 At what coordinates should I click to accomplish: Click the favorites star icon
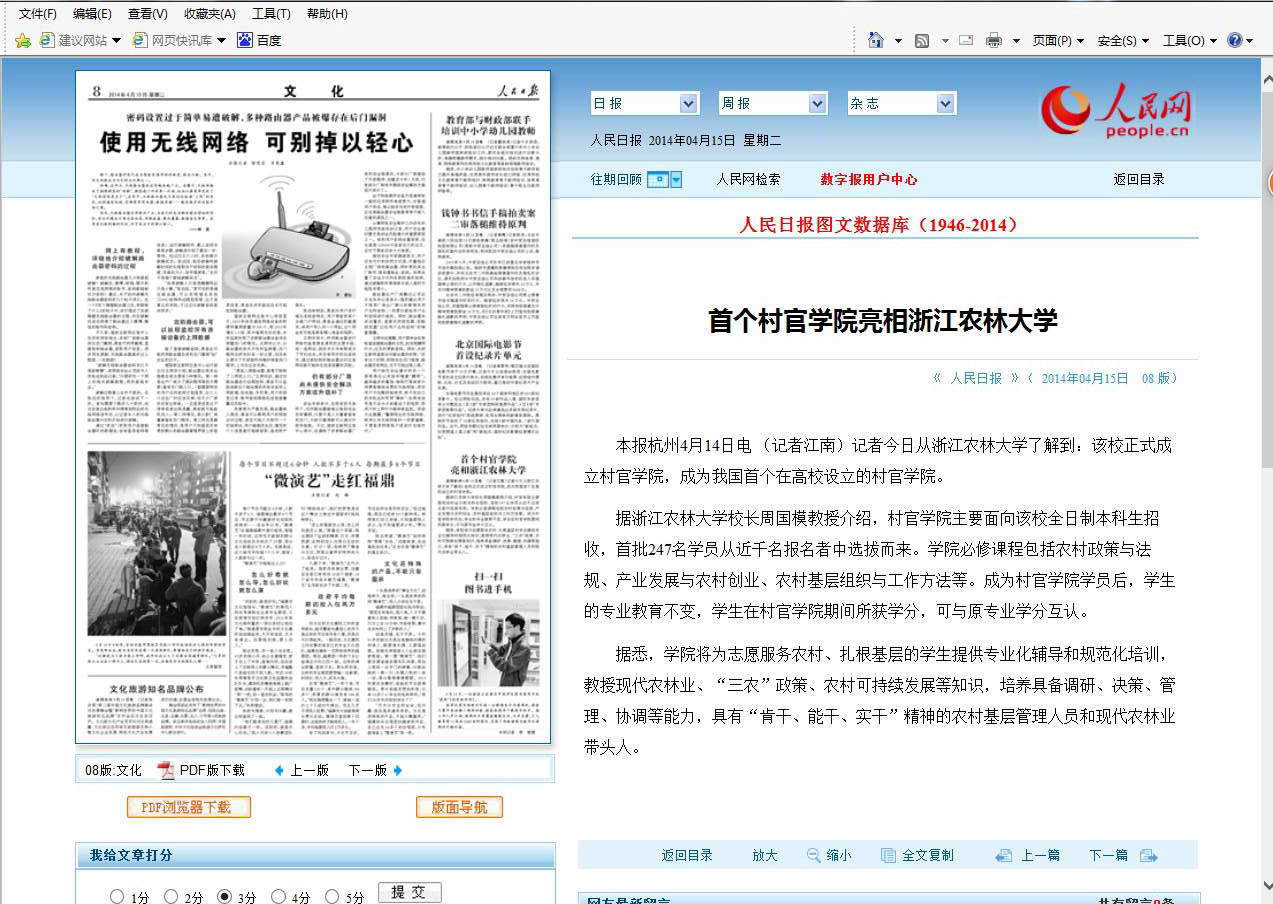tap(23, 41)
